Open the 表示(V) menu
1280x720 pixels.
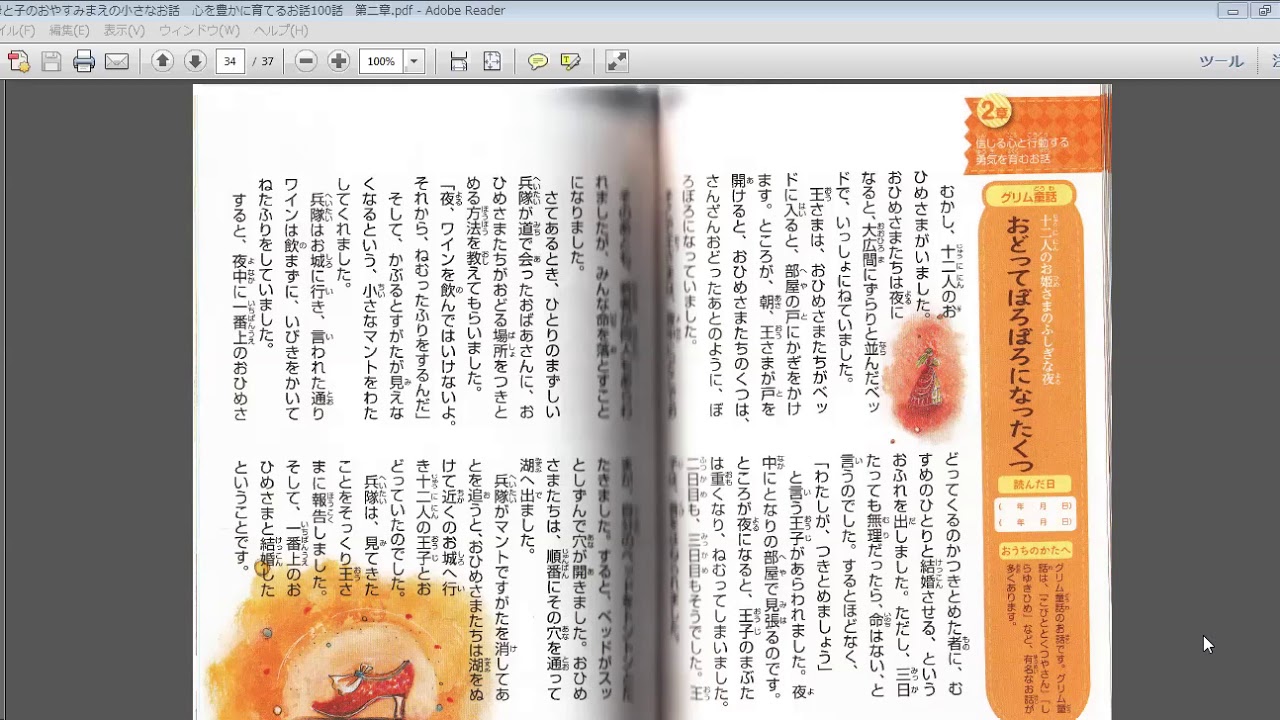click(x=124, y=31)
